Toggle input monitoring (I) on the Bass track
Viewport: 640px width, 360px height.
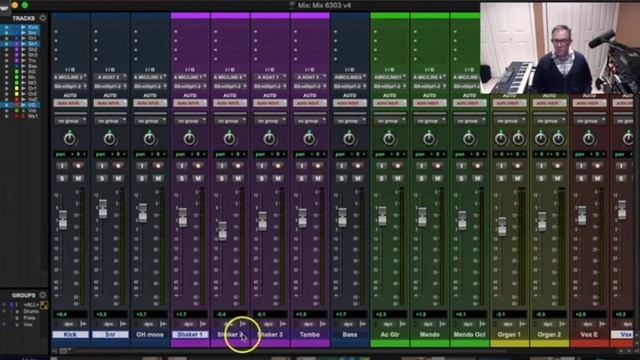point(342,166)
